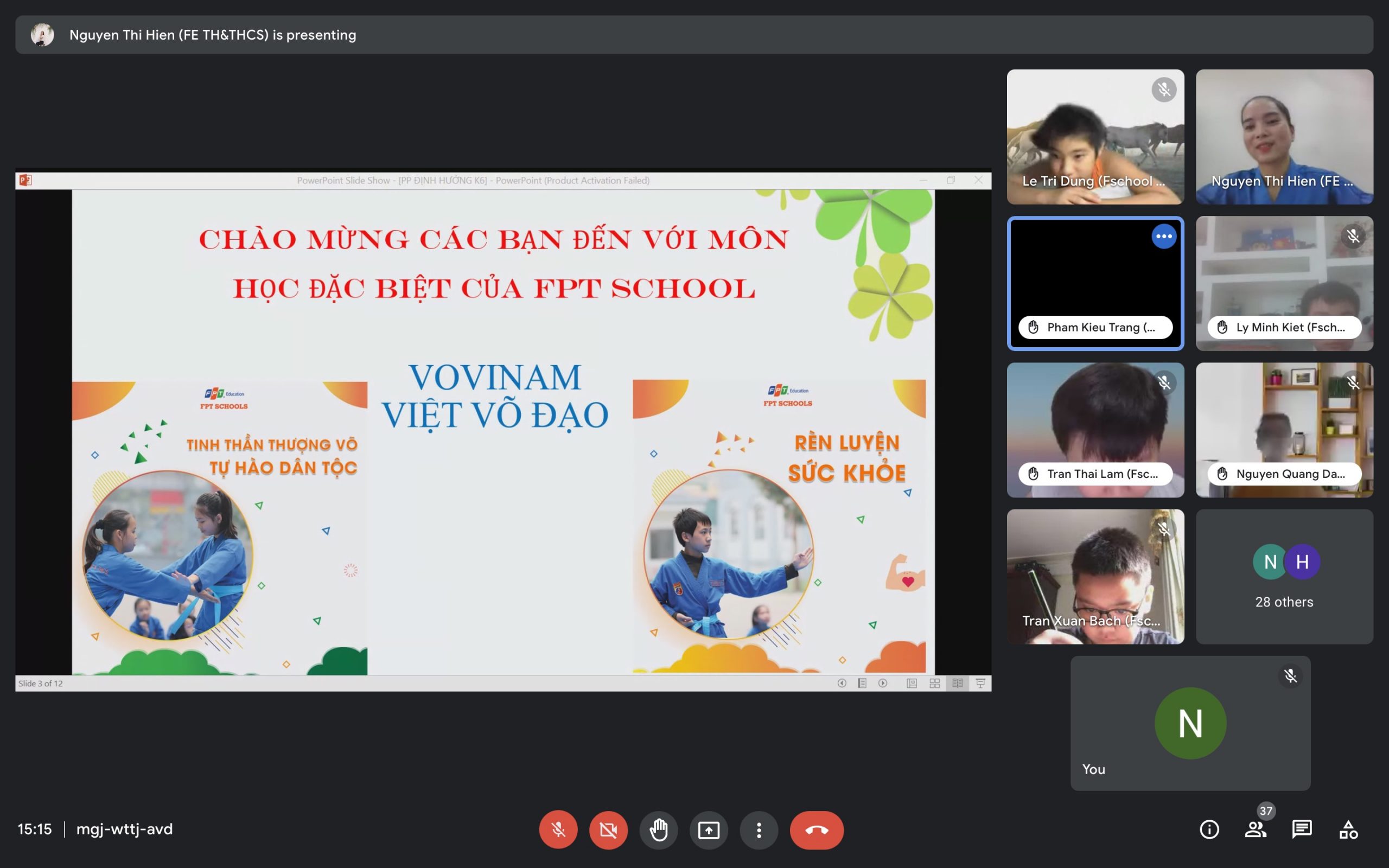Click Nguyen Quang Da's muted mic icon

click(1353, 382)
